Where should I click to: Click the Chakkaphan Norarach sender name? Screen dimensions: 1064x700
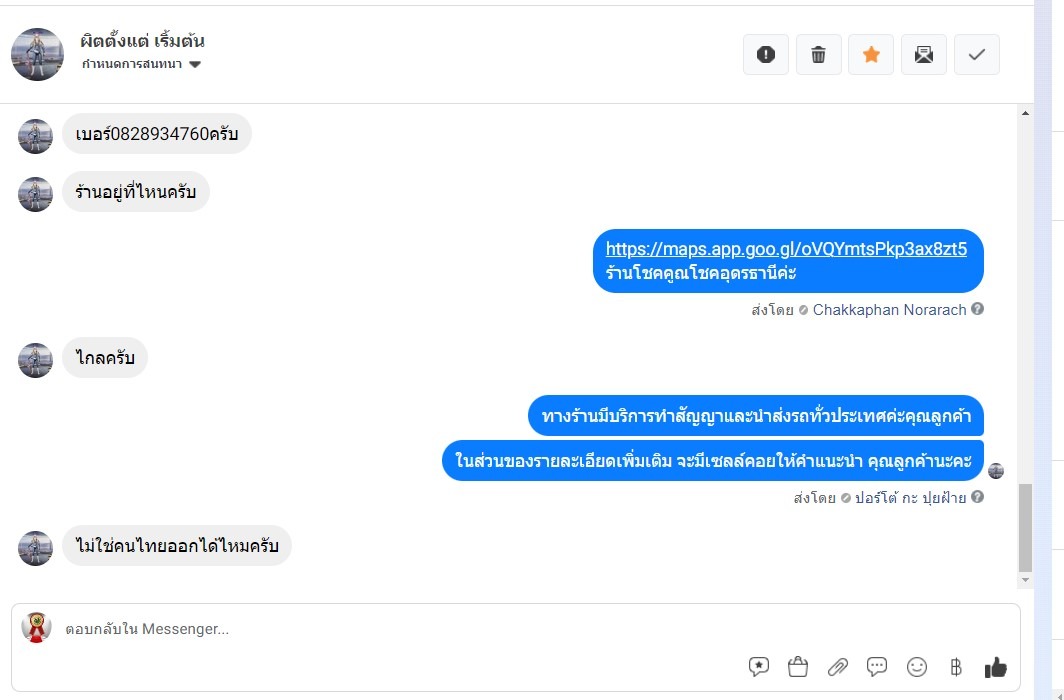(889, 310)
